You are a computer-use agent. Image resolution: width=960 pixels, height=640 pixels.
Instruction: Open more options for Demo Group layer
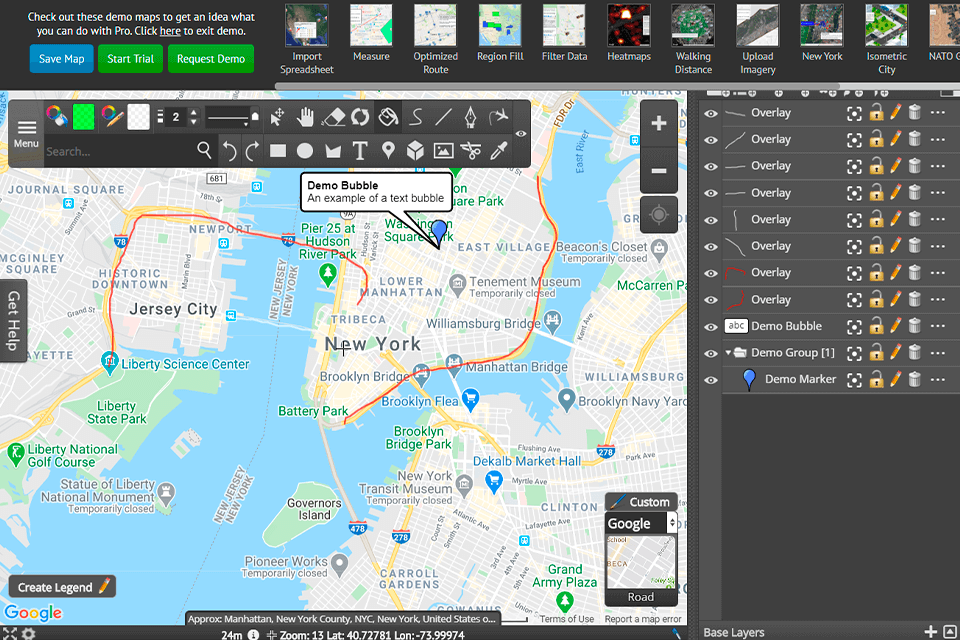(x=937, y=353)
